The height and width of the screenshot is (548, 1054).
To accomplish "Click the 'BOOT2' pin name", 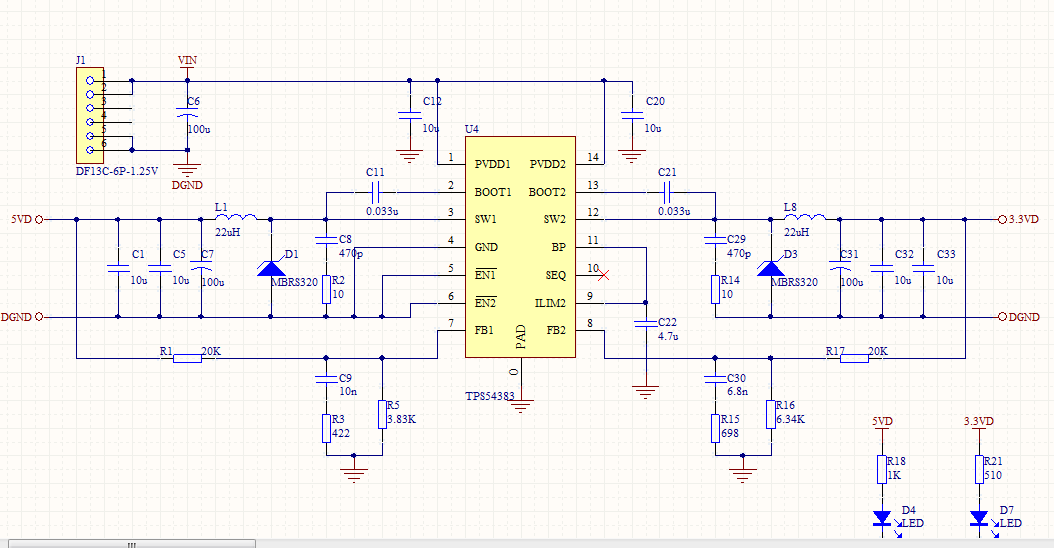I will click(x=547, y=192).
